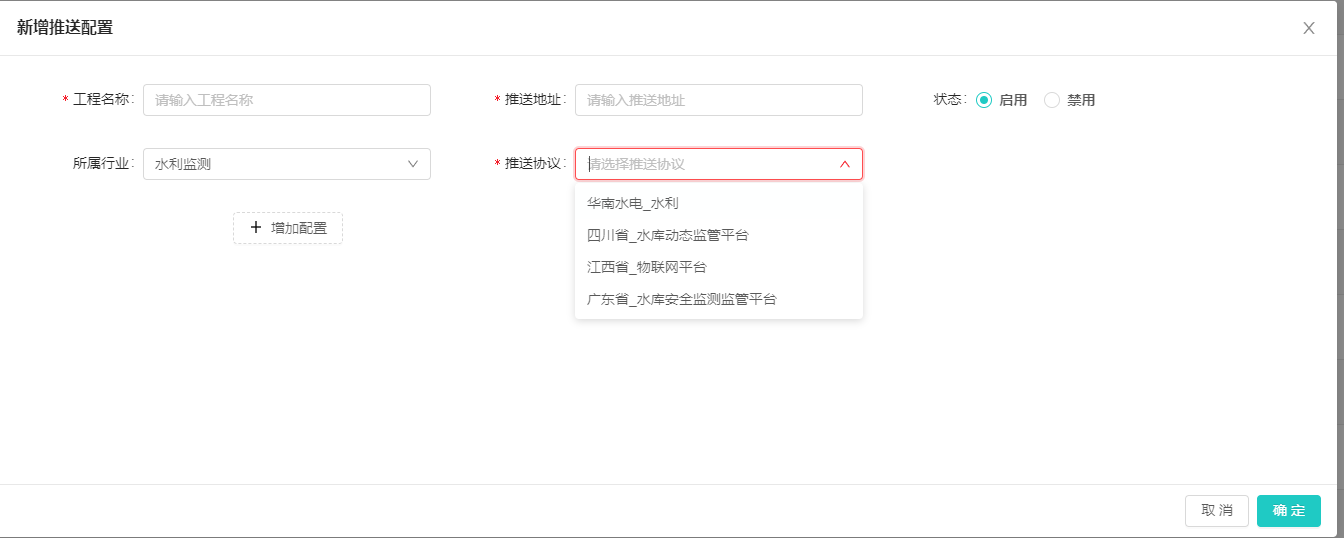The image size is (1344, 538).
Task: Confirm with the 确定 button
Action: tap(1288, 510)
